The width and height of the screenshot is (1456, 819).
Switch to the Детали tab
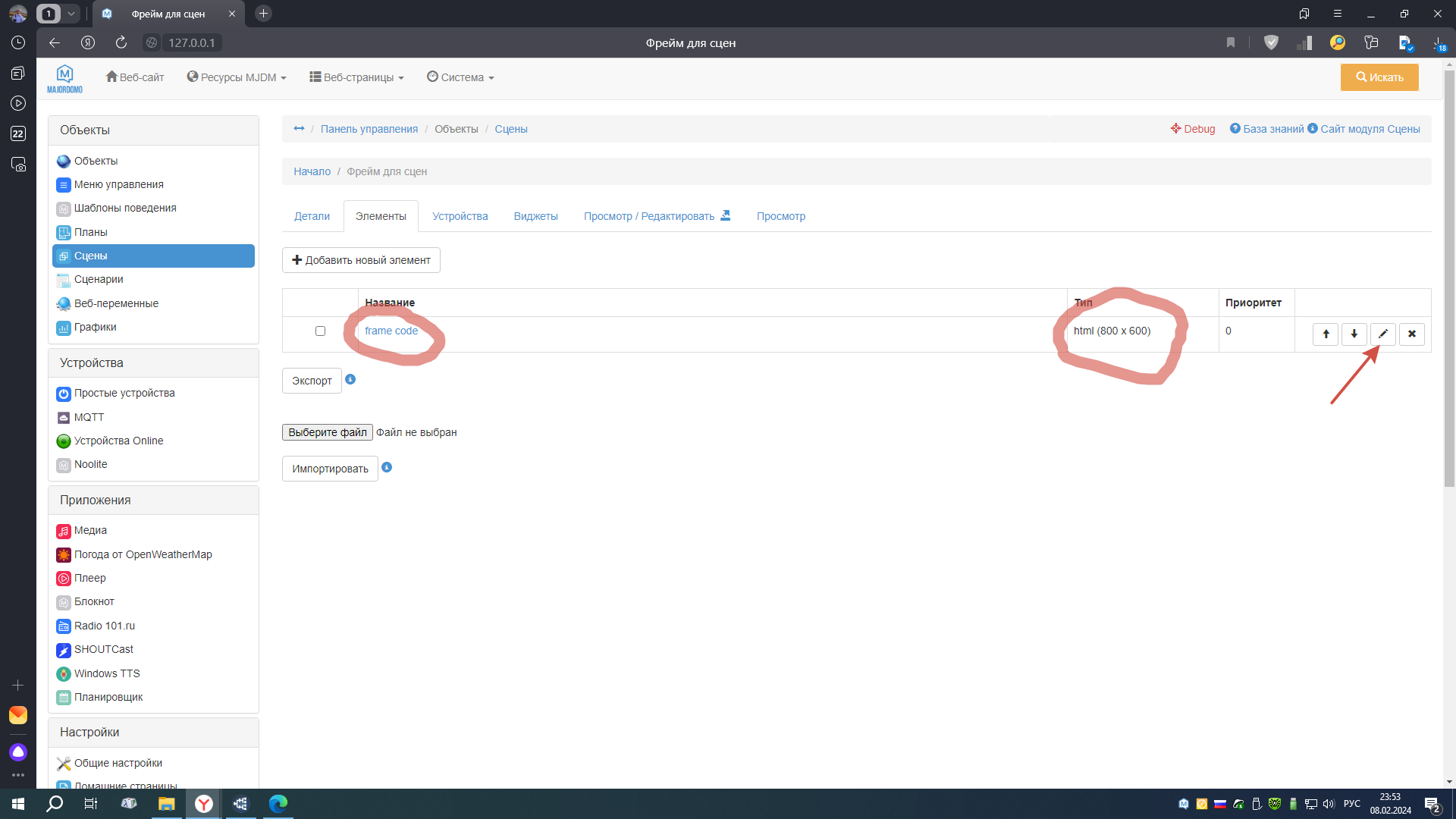(312, 217)
